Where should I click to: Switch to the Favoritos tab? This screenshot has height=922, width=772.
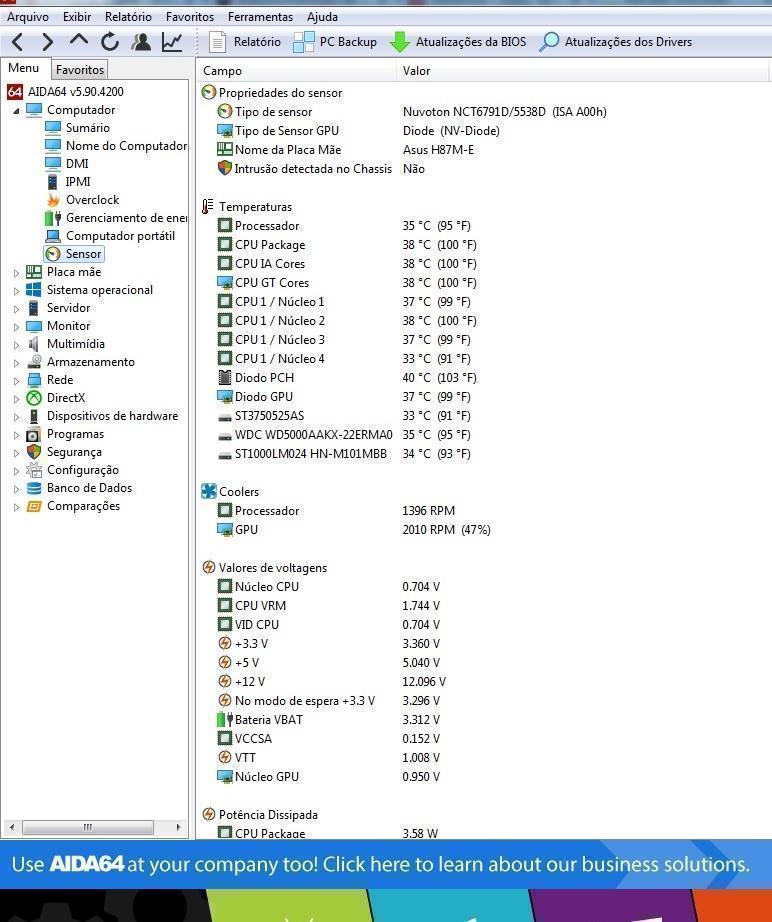pyautogui.click(x=80, y=70)
